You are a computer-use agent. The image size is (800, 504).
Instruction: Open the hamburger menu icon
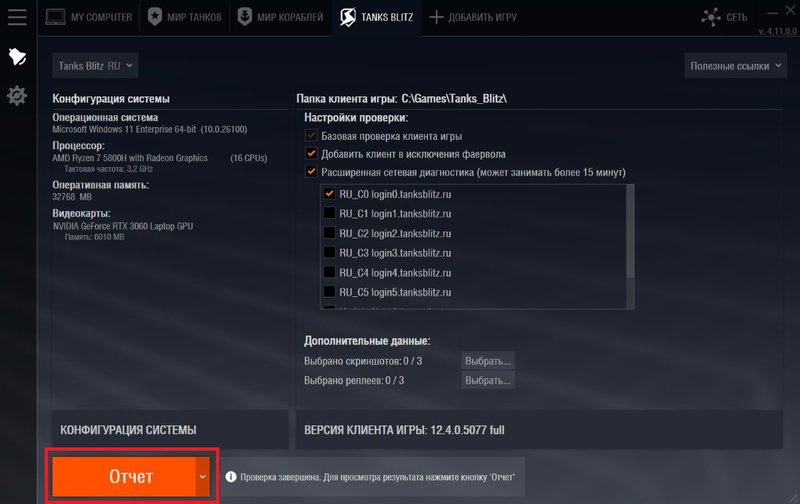click(16, 17)
